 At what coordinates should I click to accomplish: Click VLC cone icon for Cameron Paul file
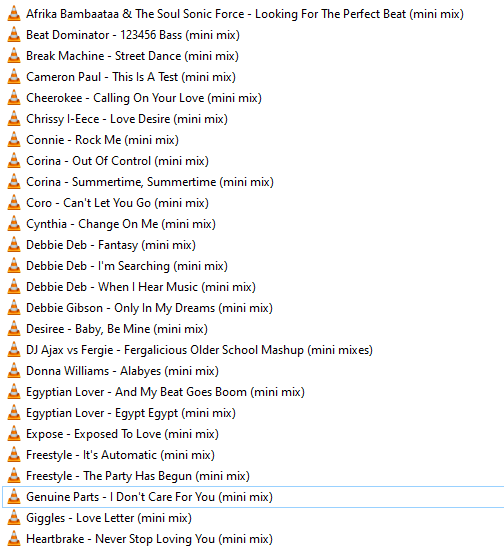point(14,77)
